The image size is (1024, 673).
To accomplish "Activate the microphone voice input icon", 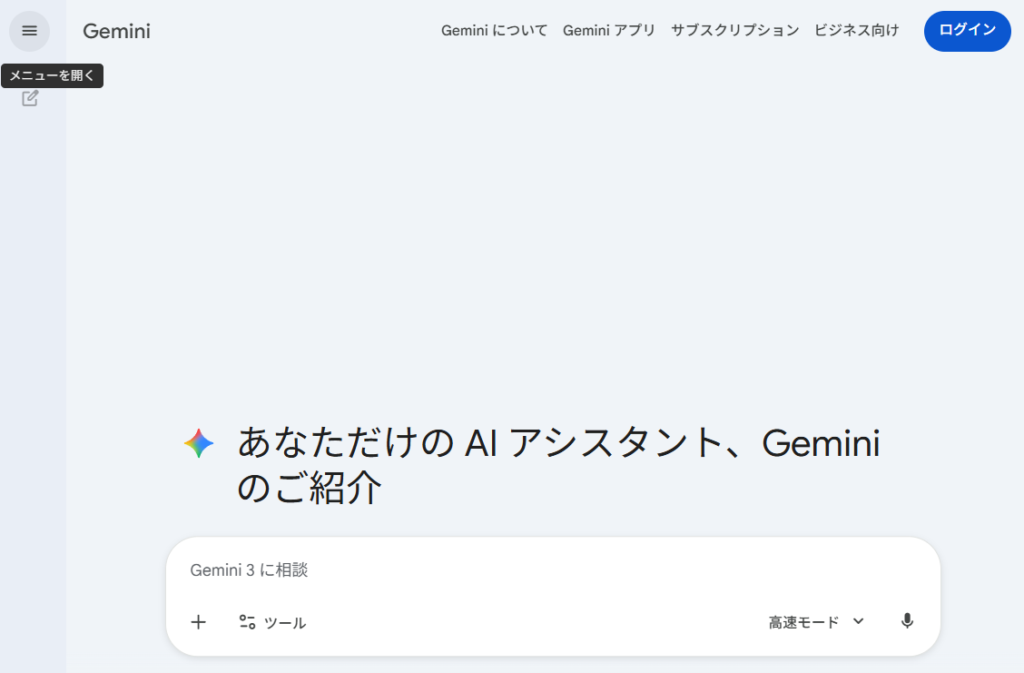I will pos(907,621).
